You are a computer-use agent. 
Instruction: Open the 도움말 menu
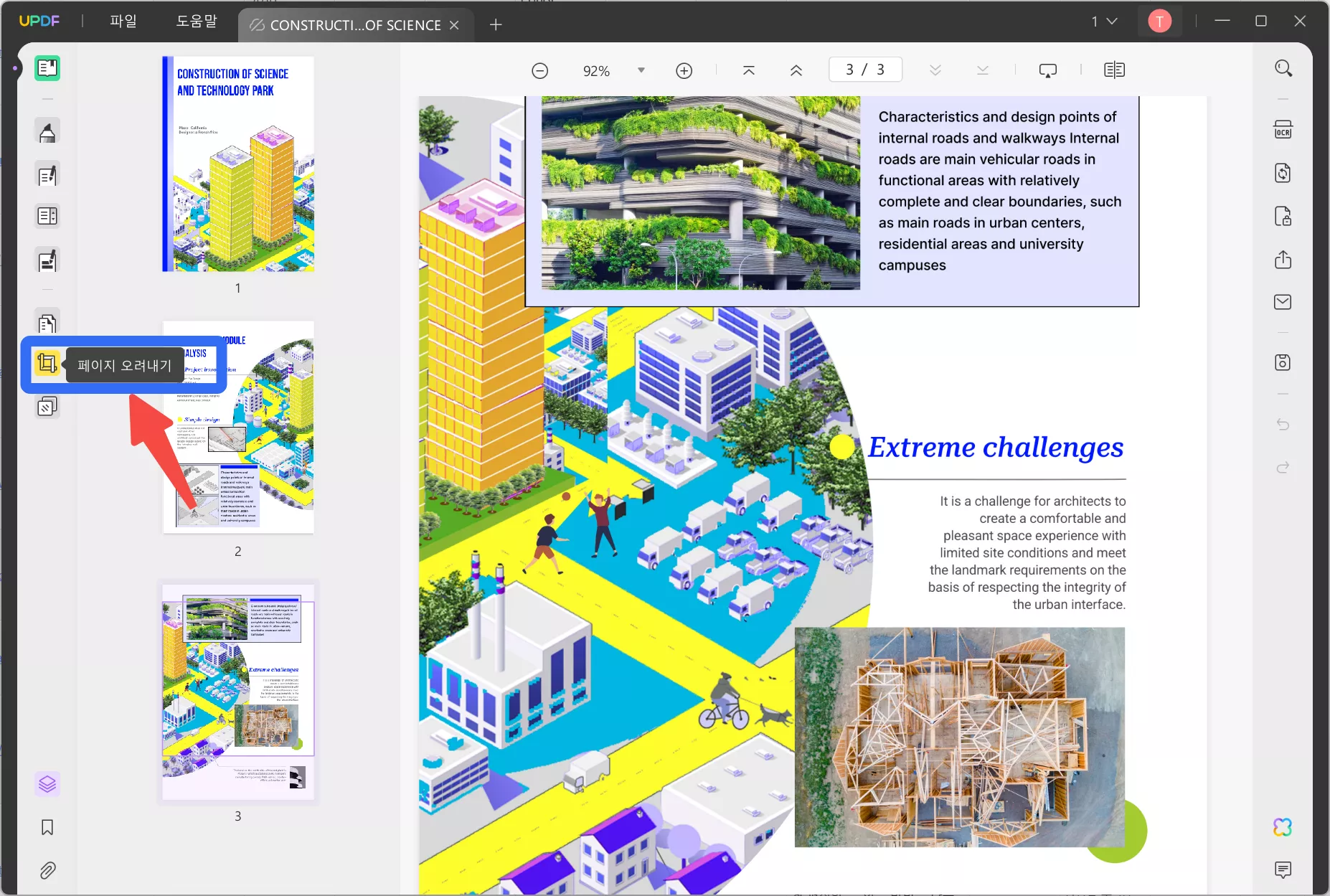197,22
